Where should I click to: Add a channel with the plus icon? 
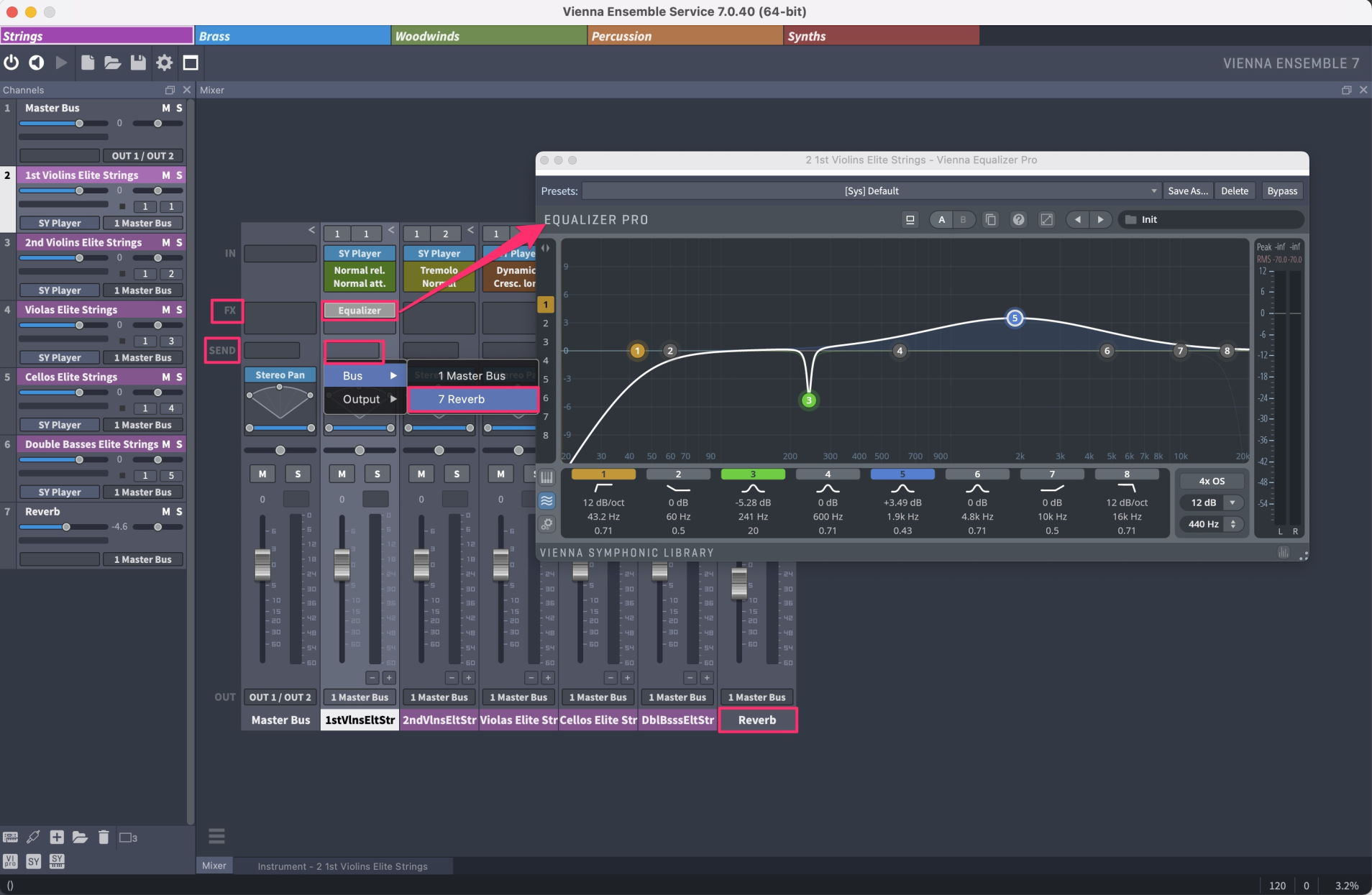click(x=57, y=837)
